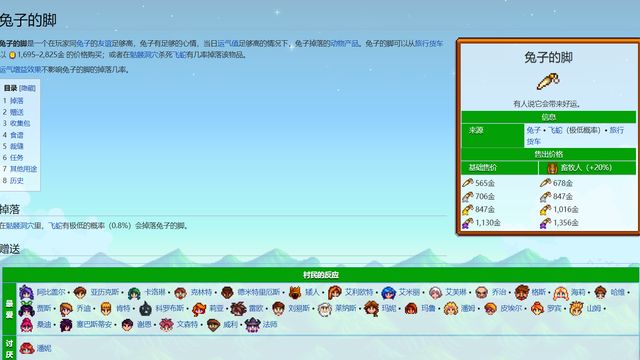Open the 飞蛇 source link in infobox
Image resolution: width=640 pixels, height=360 pixels.
(x=555, y=130)
